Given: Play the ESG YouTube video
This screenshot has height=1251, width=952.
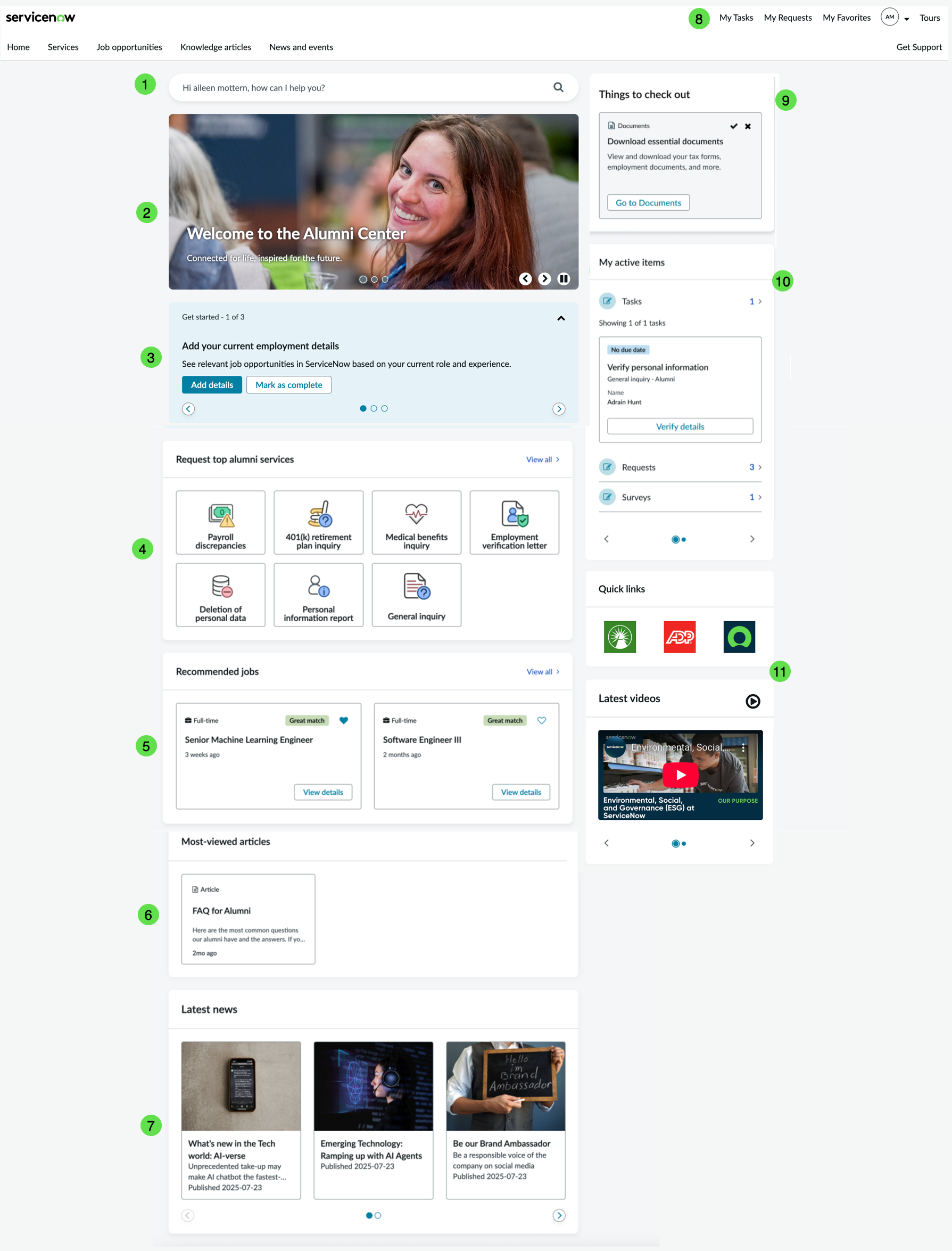Looking at the screenshot, I should [680, 775].
